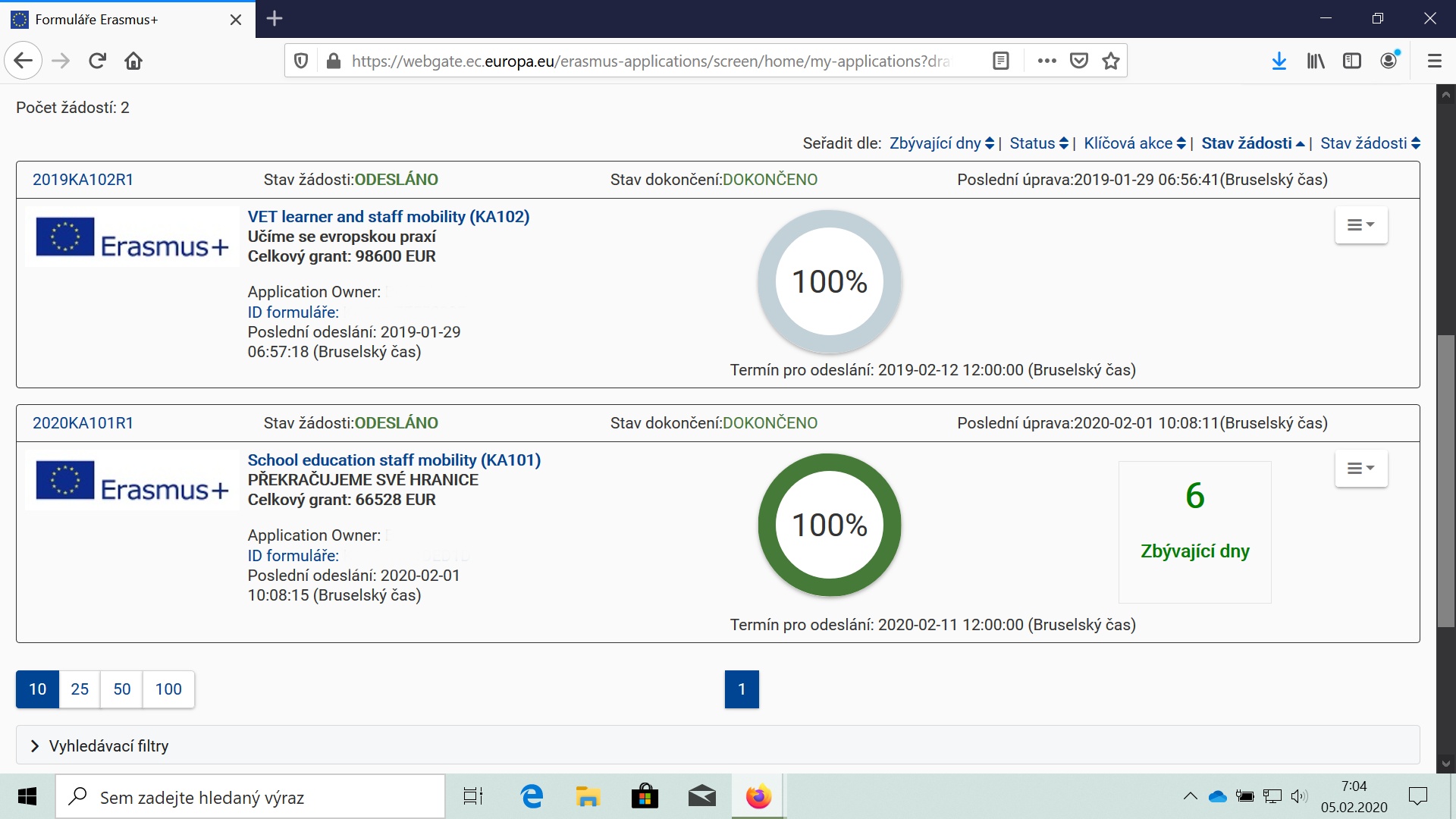1456x819 pixels.
Task: Click the 6 Zbývající dny box
Action: click(x=1194, y=532)
